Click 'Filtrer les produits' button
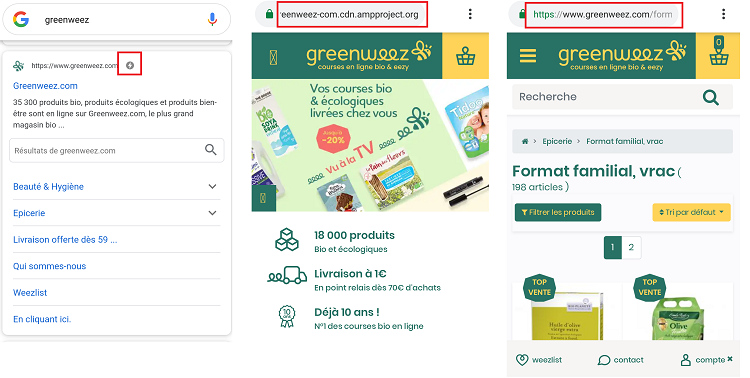This screenshot has width=750, height=378. pyautogui.click(x=558, y=212)
